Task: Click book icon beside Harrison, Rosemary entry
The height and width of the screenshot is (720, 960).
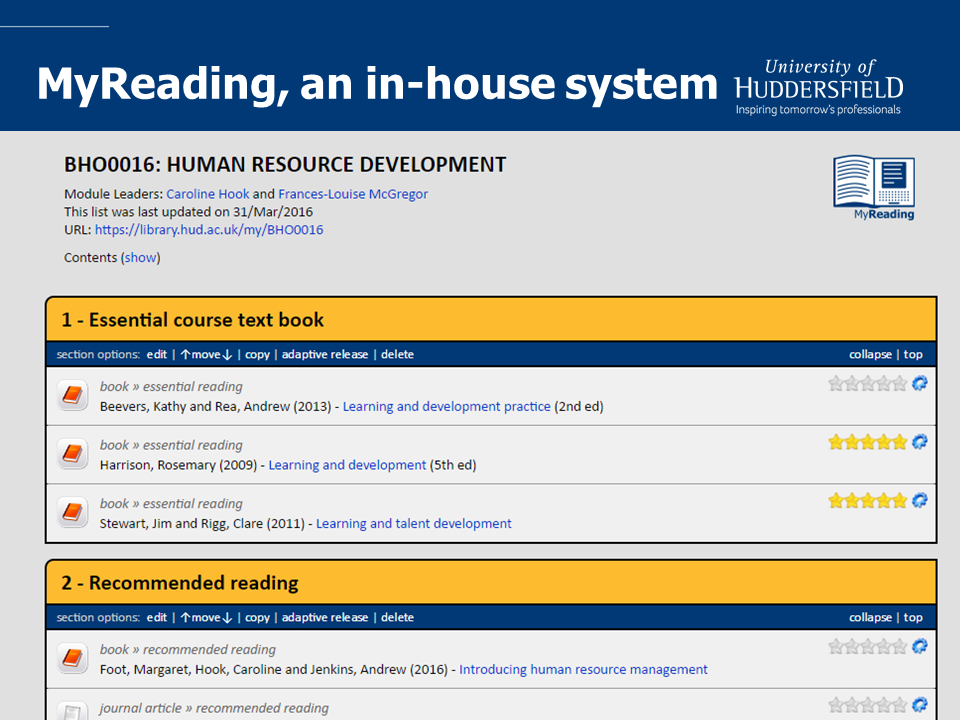Action: (x=71, y=455)
